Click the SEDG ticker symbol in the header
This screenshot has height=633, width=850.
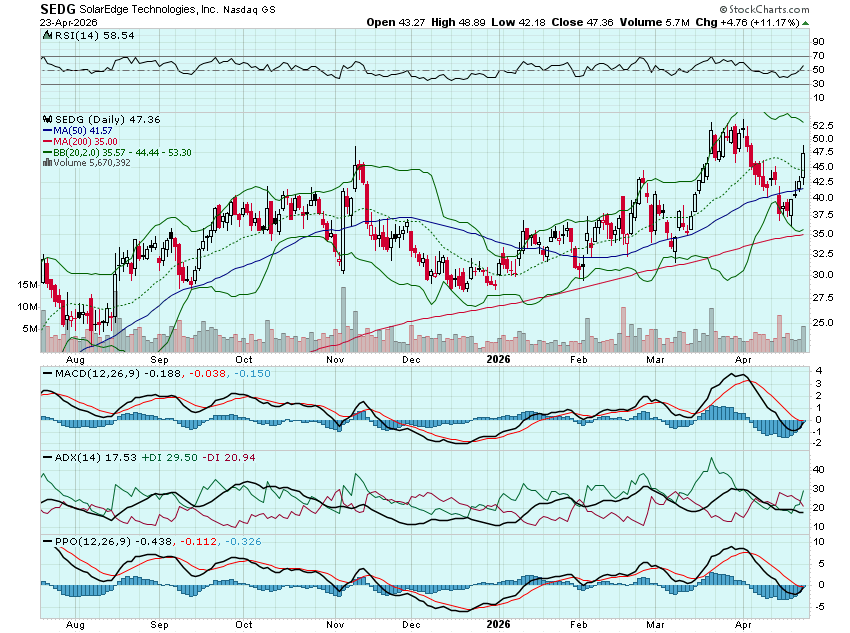pos(58,8)
